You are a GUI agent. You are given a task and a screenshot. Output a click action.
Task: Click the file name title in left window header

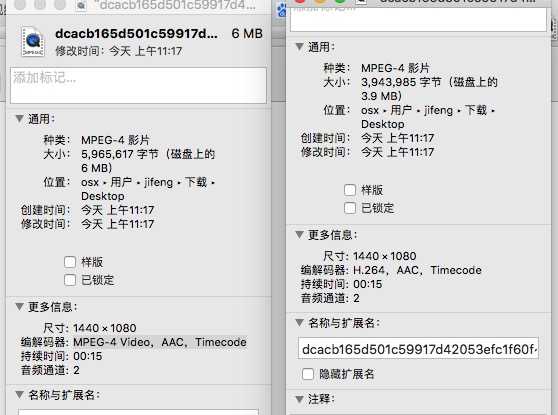[136, 33]
